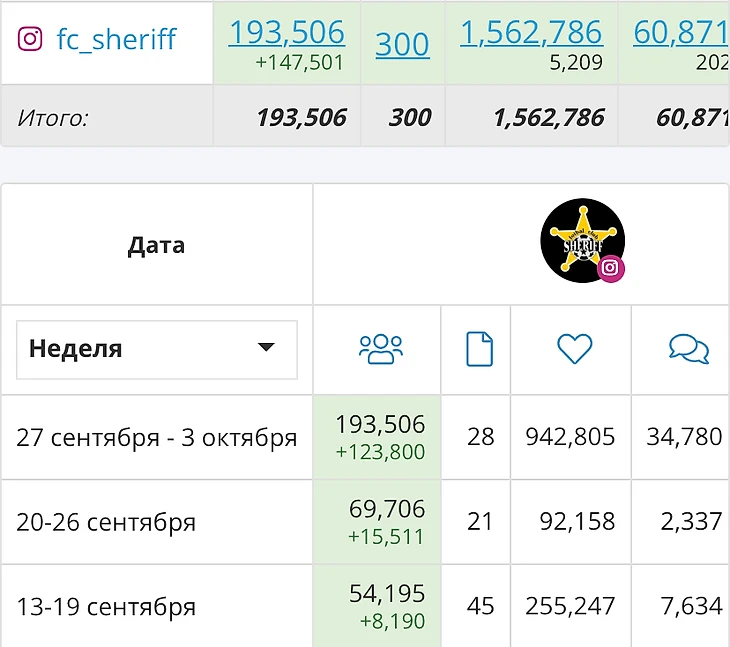This screenshot has width=730, height=647.
Task: Click the dropdown arrow next to Неделя
Action: pyautogui.click(x=265, y=348)
